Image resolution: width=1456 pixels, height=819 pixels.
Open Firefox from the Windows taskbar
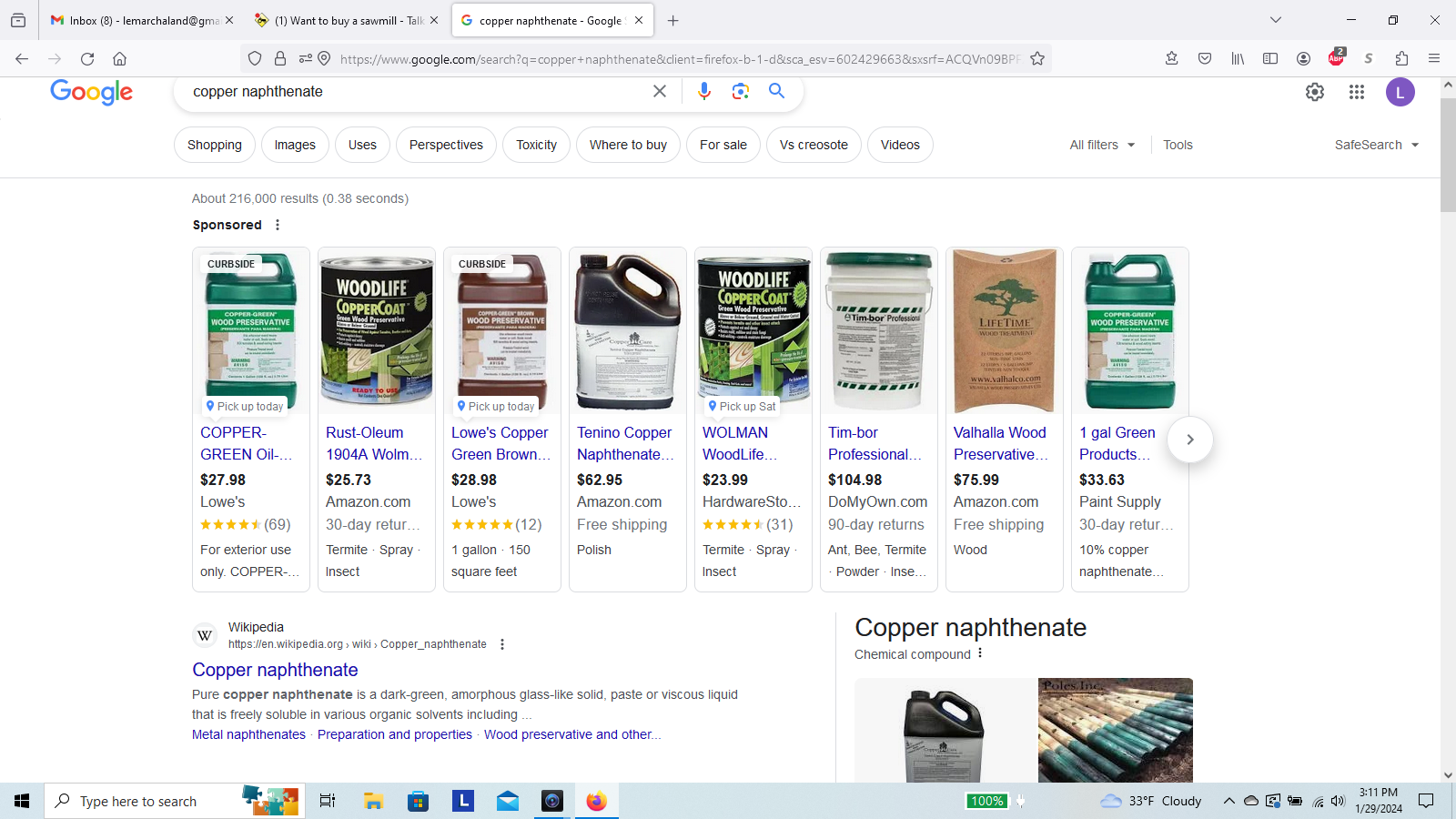pyautogui.click(x=596, y=801)
